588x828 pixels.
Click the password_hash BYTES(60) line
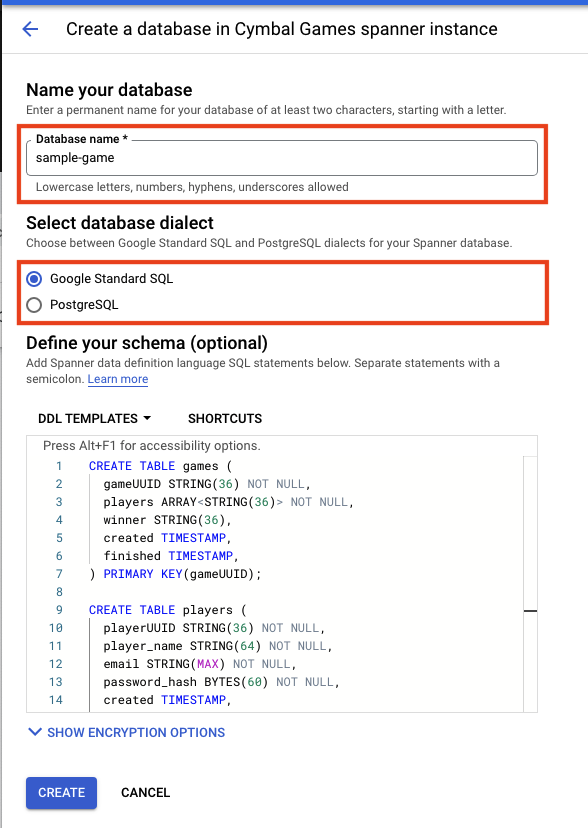point(222,682)
